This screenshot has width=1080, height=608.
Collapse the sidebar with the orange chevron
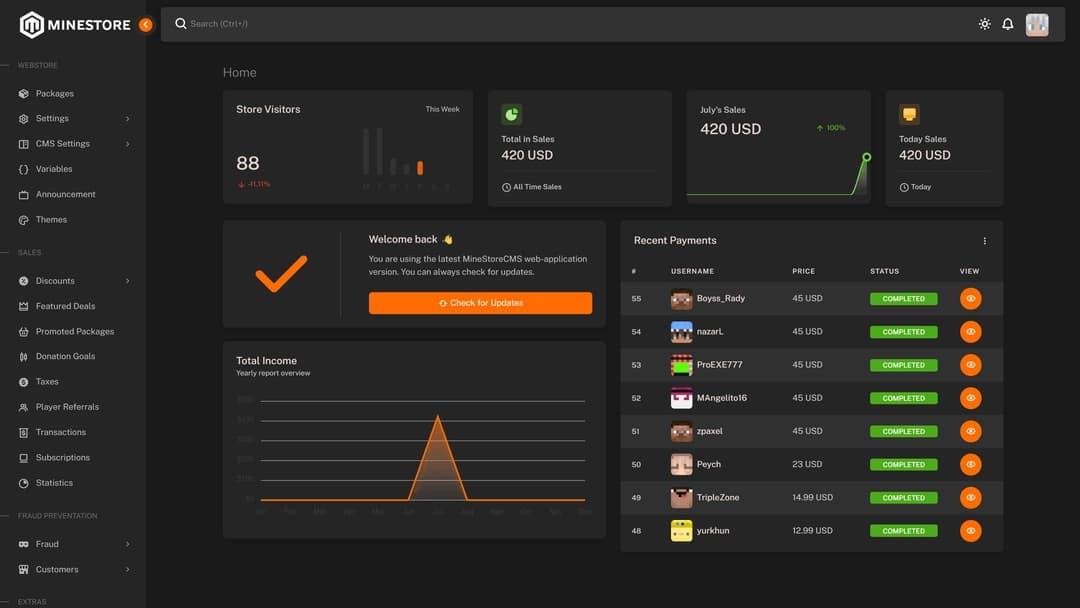coord(145,23)
